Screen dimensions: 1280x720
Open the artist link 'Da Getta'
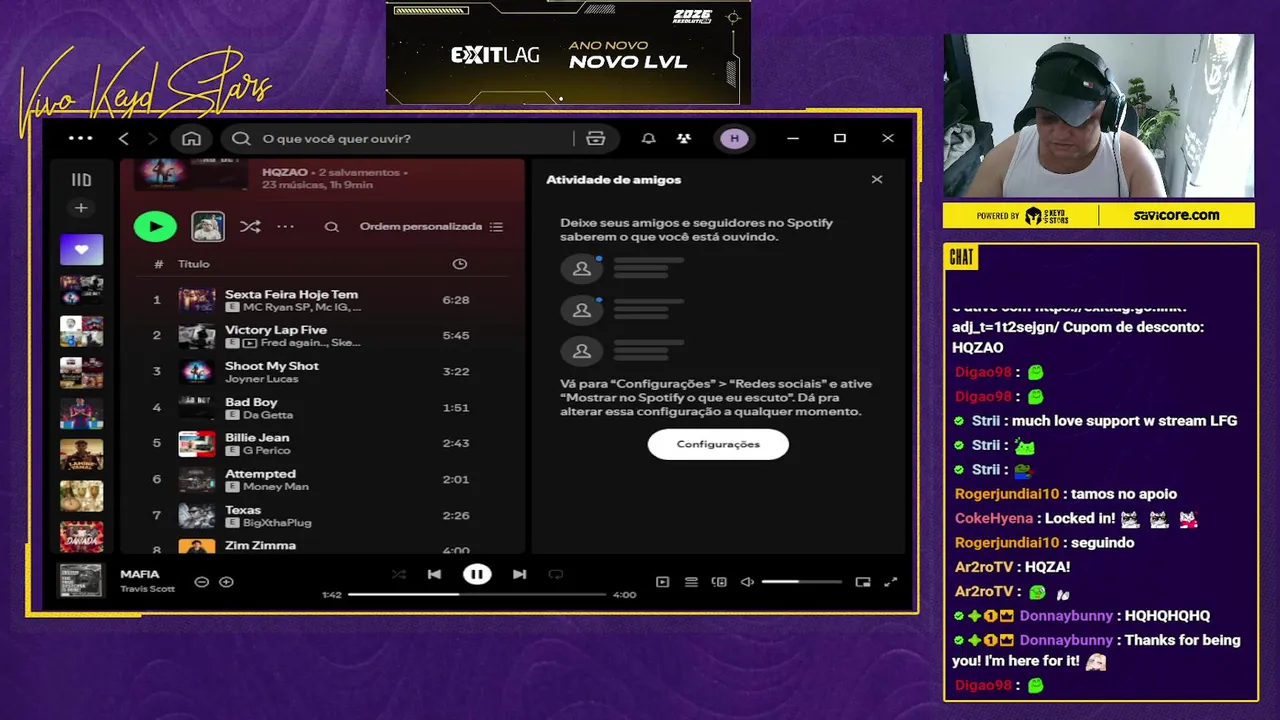point(268,415)
